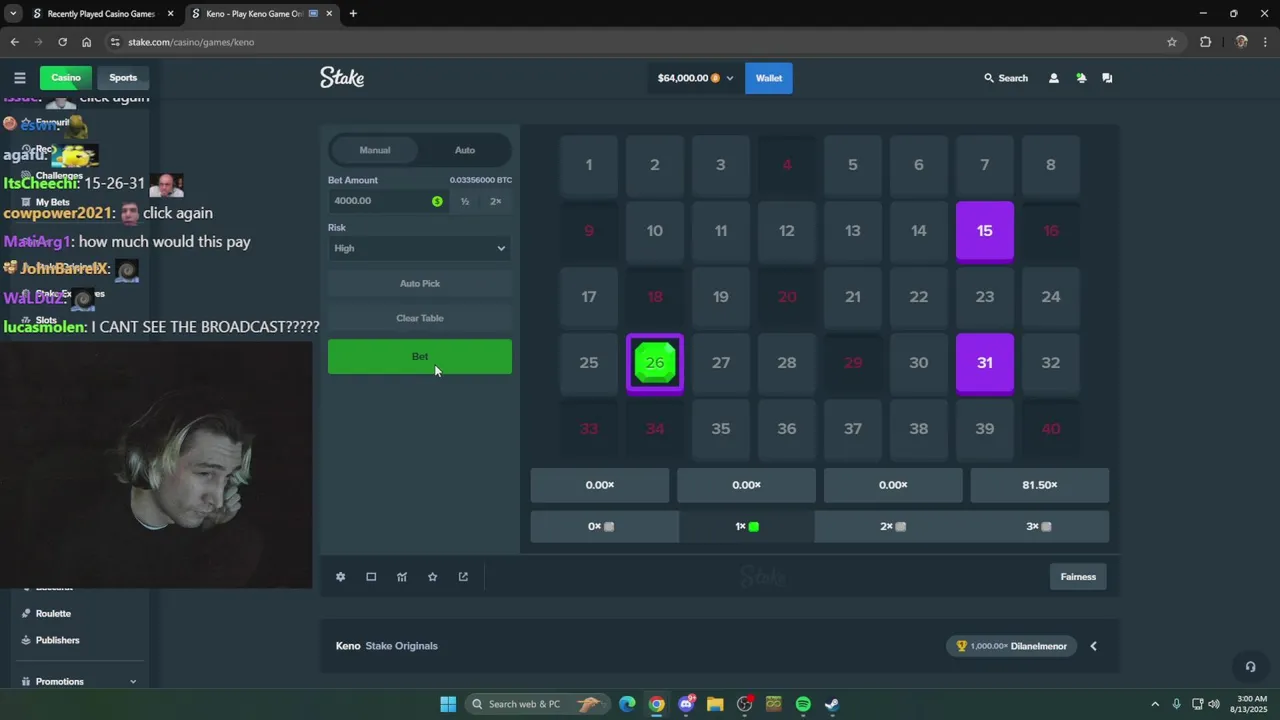Select keno number 10
1280x720 pixels.
[x=655, y=231]
